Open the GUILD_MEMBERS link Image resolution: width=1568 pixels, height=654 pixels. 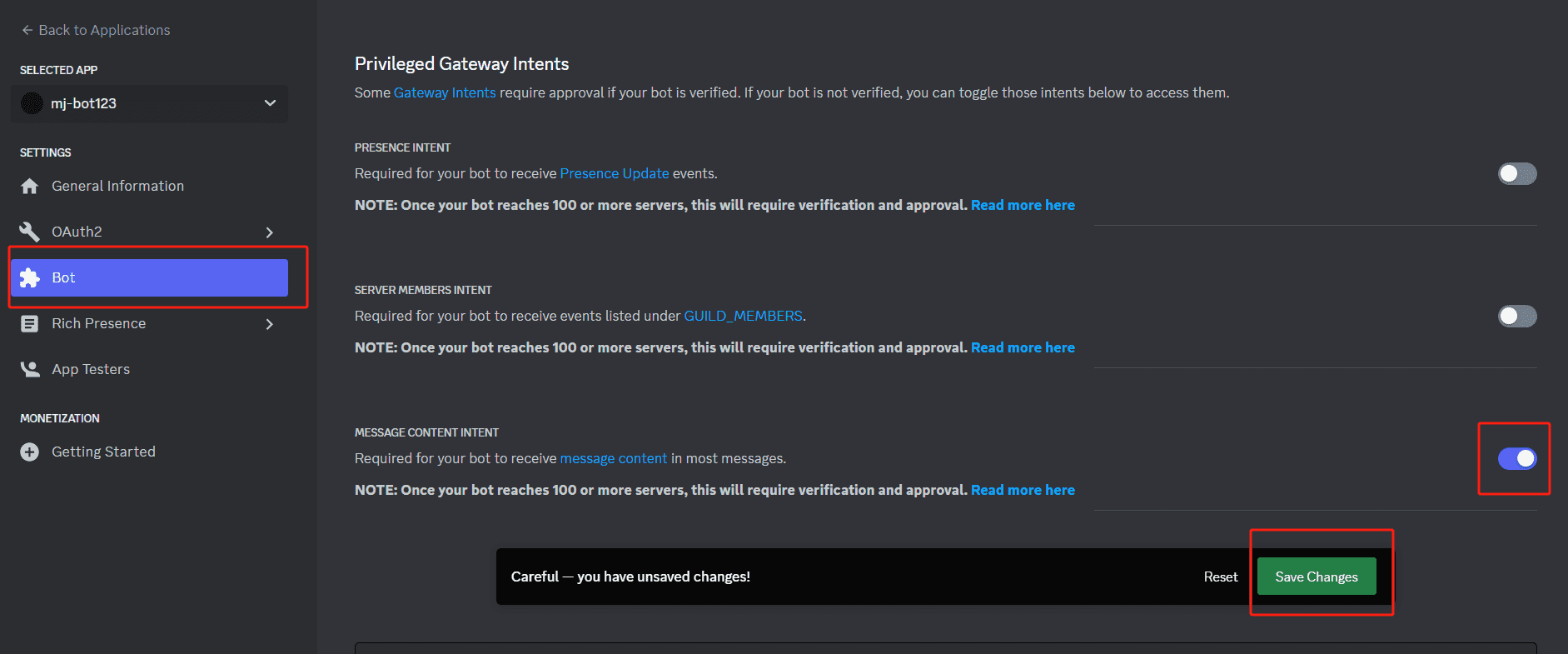(x=743, y=316)
